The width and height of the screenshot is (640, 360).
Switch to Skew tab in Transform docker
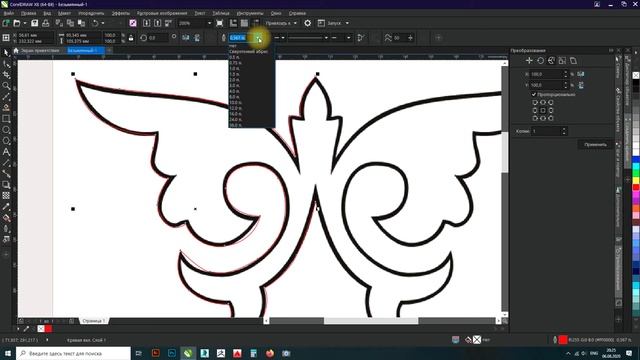click(573, 60)
